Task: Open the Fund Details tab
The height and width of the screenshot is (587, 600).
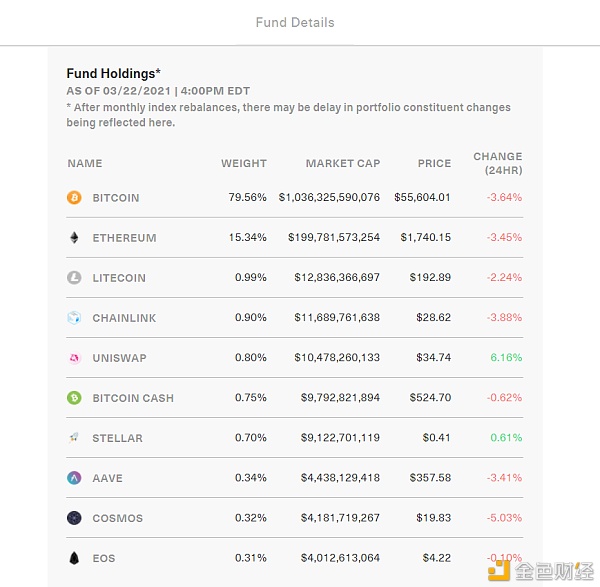Action: coord(295,22)
